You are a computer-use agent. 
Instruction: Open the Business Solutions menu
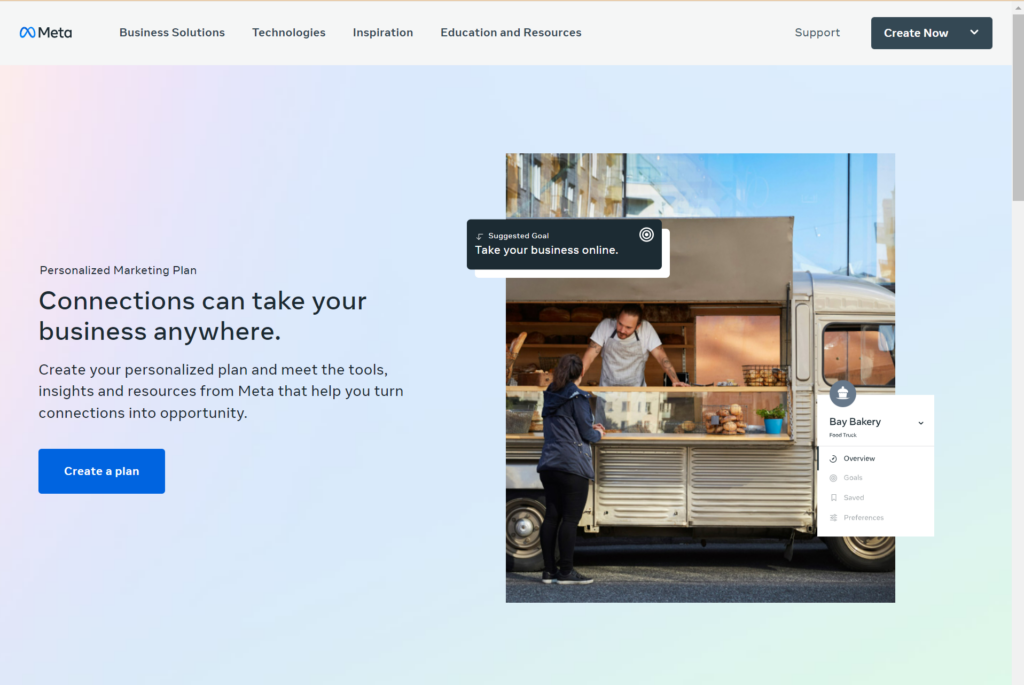click(171, 32)
